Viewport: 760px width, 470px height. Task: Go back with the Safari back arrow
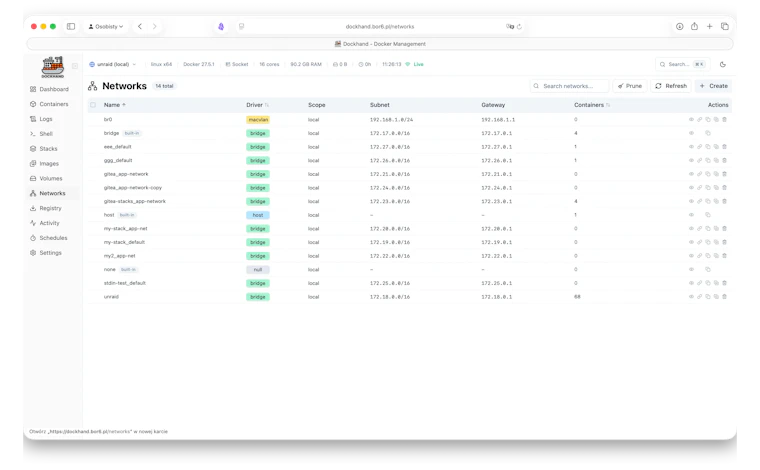pos(140,26)
